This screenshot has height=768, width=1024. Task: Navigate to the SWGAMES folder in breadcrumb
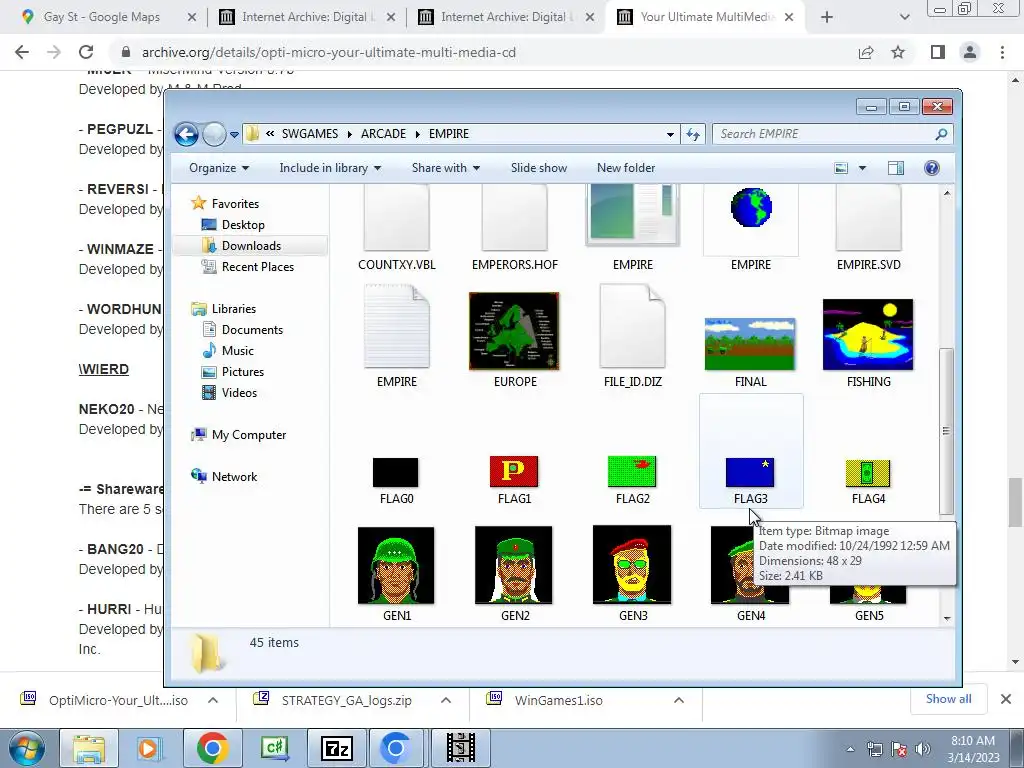click(310, 134)
